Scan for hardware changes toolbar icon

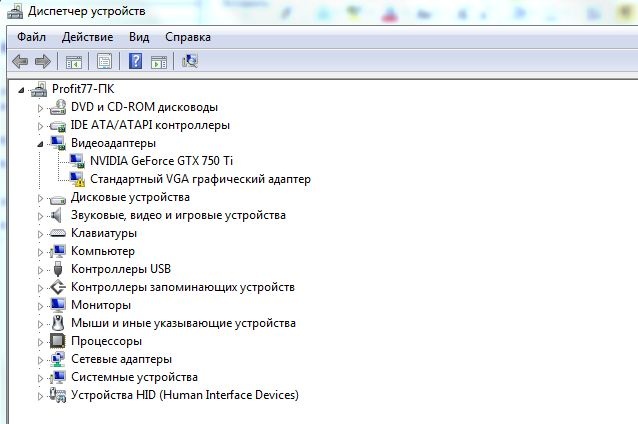pos(190,62)
